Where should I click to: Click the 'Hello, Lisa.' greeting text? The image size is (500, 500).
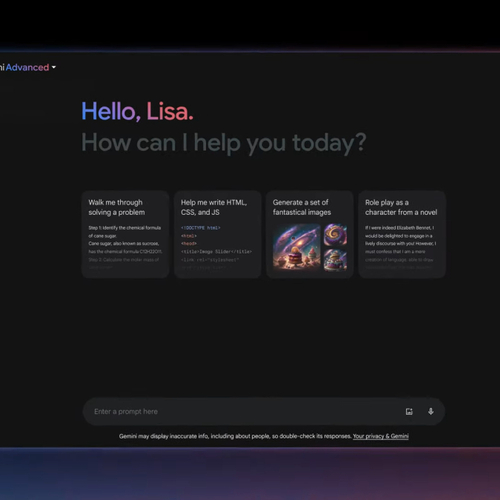pos(137,112)
